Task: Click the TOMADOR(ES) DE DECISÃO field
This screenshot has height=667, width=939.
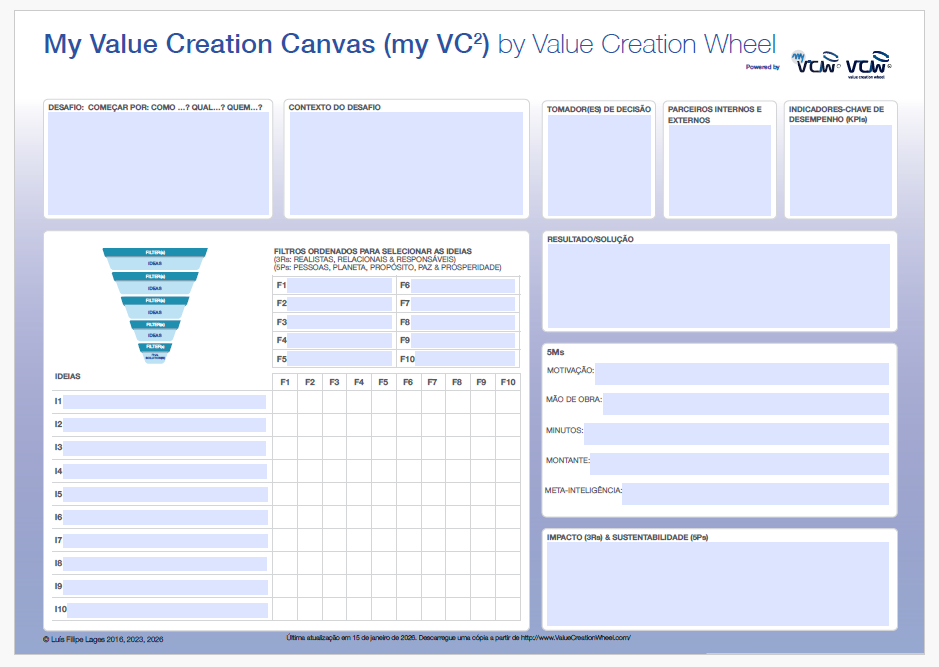Action: tap(599, 165)
